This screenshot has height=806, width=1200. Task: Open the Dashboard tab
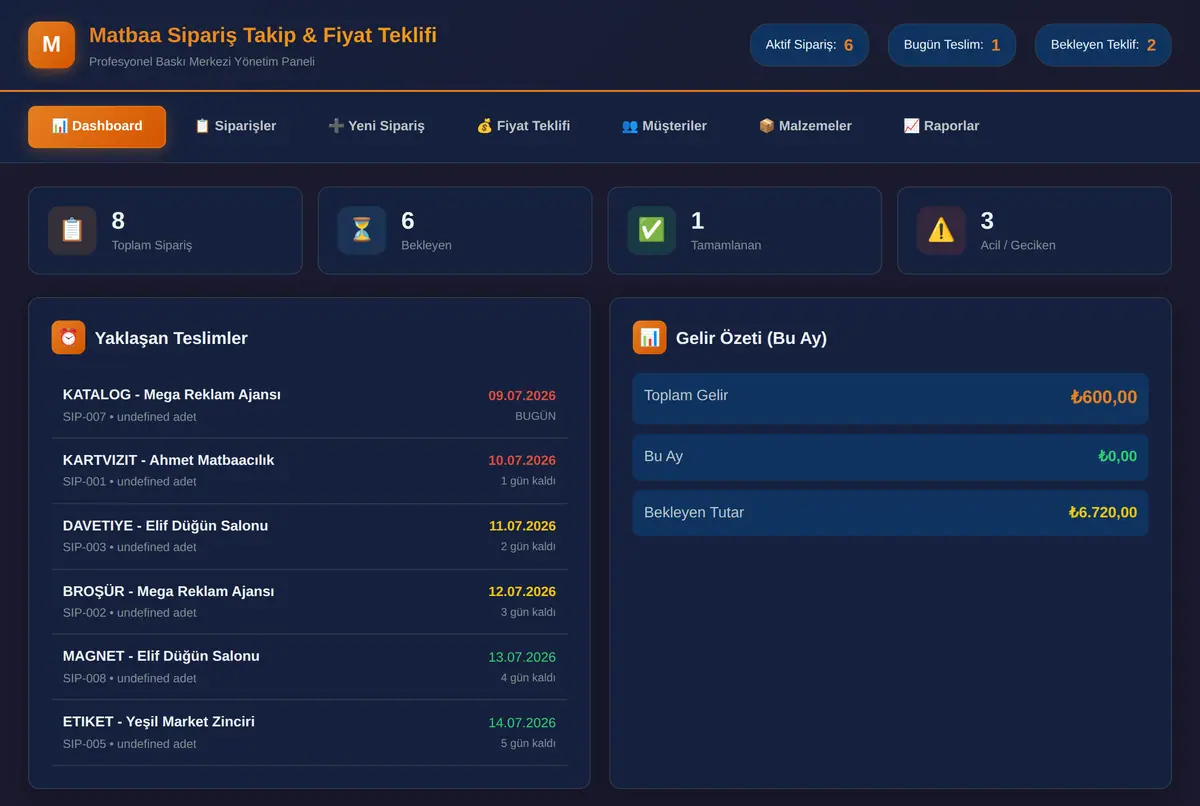(x=97, y=126)
